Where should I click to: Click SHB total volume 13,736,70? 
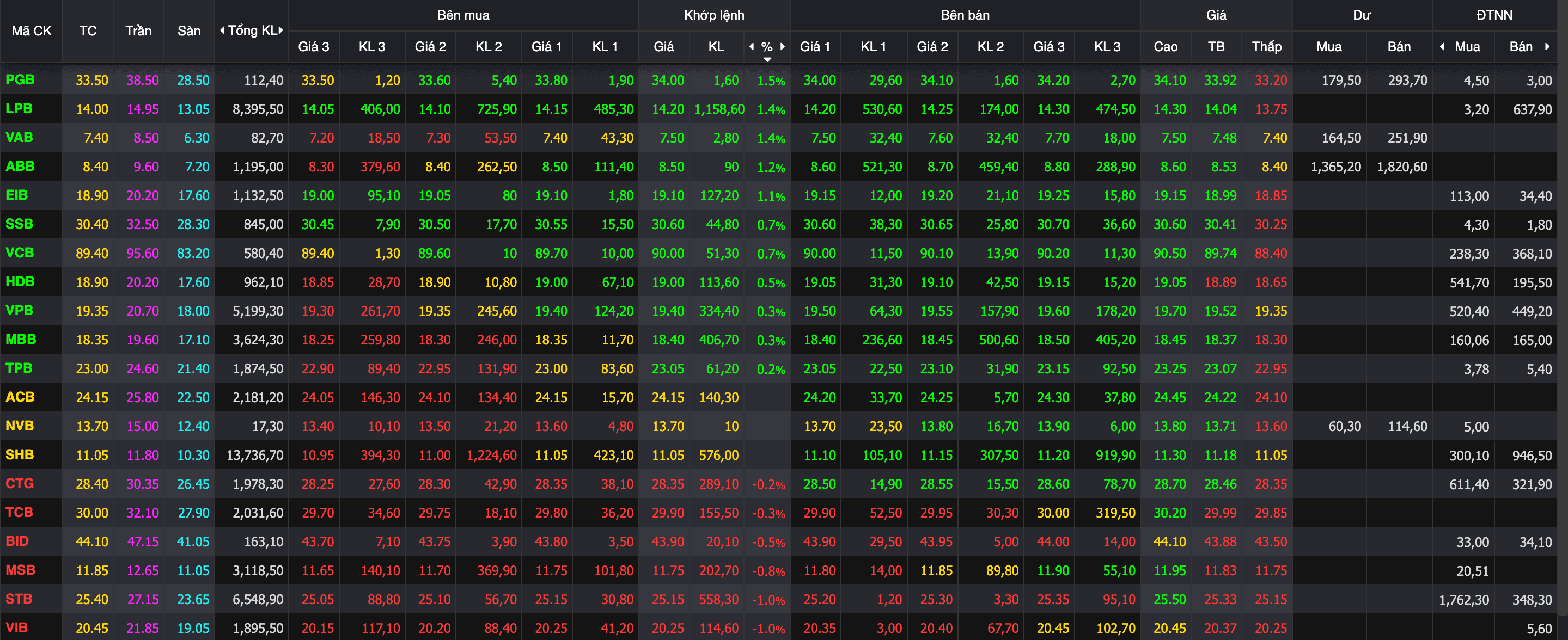coord(254,455)
